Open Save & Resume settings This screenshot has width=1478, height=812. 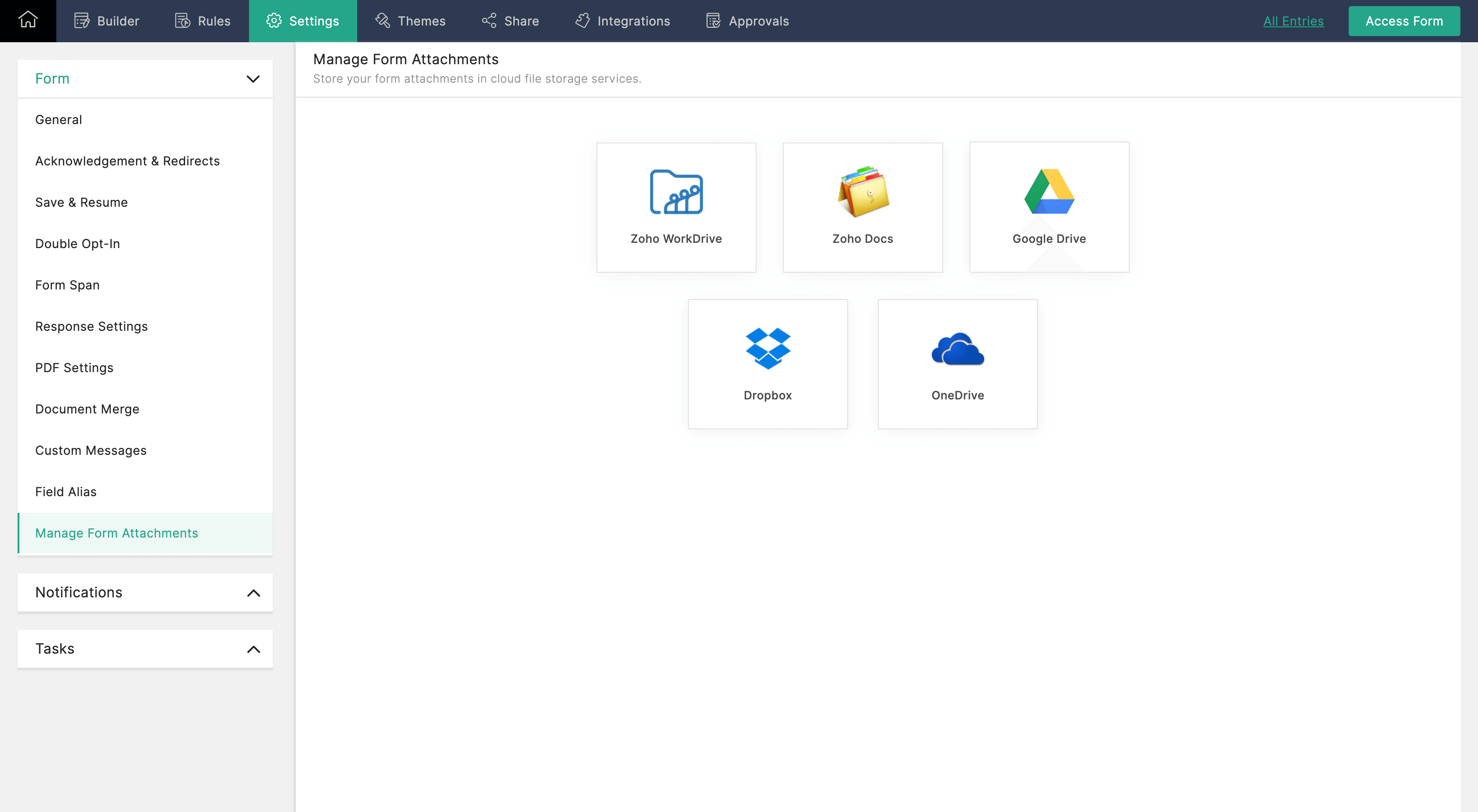[145, 202]
